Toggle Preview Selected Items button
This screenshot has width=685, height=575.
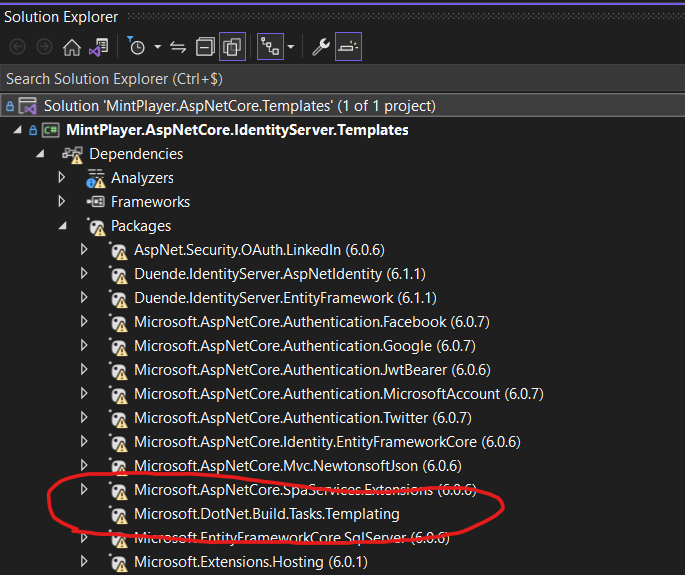point(348,47)
